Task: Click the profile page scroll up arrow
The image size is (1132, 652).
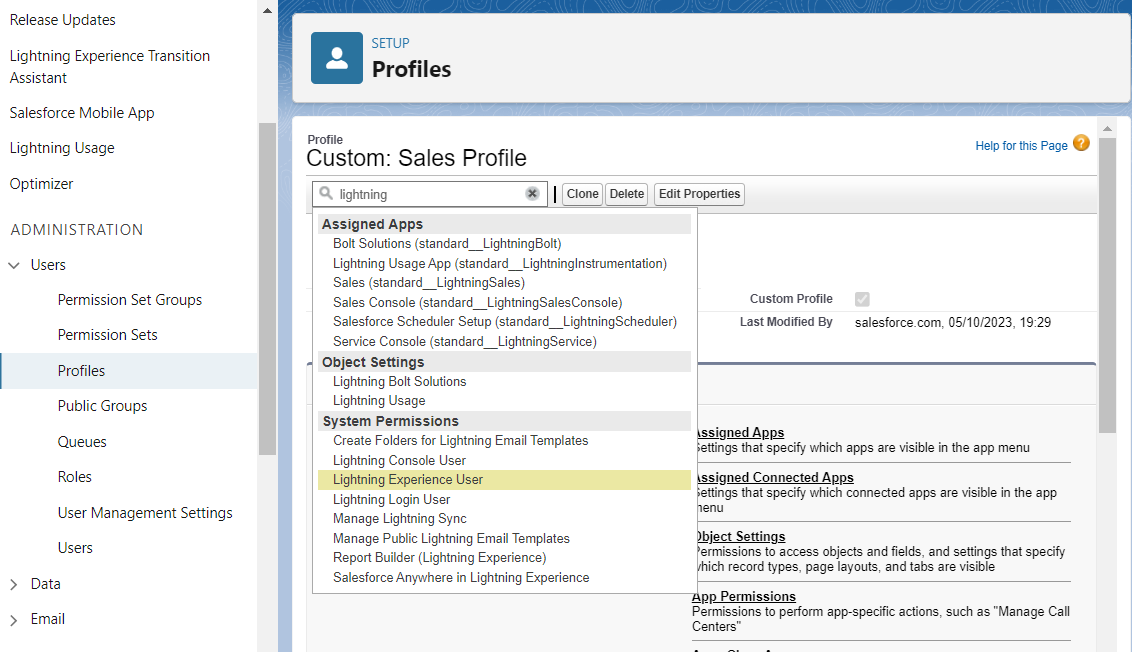Action: pos(1107,129)
